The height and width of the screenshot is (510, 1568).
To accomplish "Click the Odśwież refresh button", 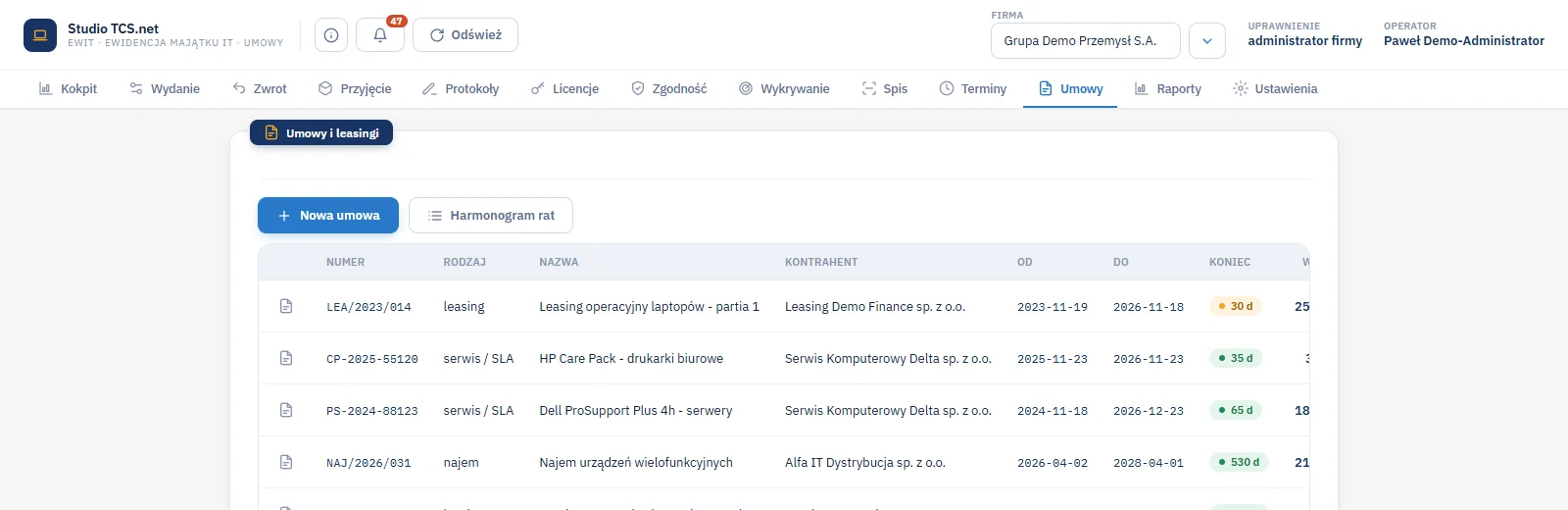I will 465,35.
